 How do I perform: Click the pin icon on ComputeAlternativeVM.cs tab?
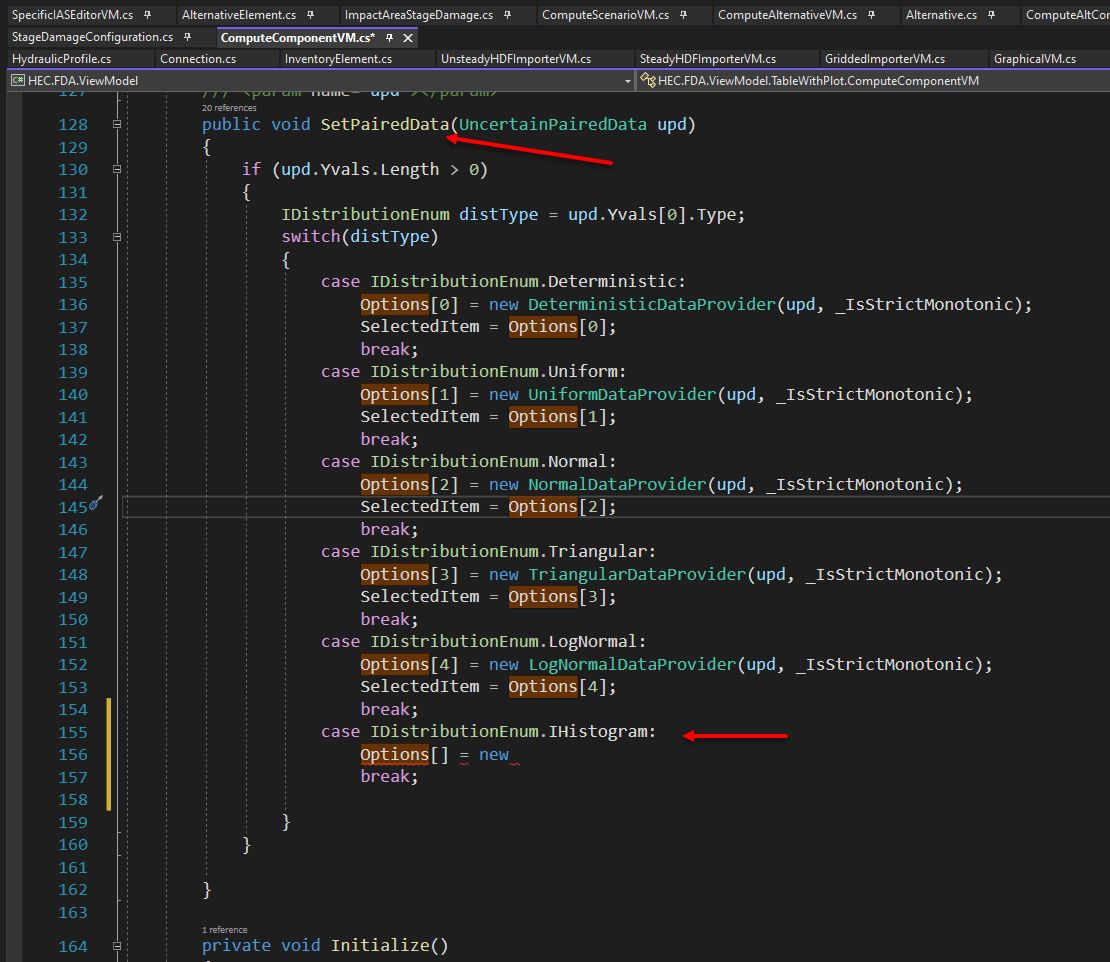pyautogui.click(x=869, y=15)
